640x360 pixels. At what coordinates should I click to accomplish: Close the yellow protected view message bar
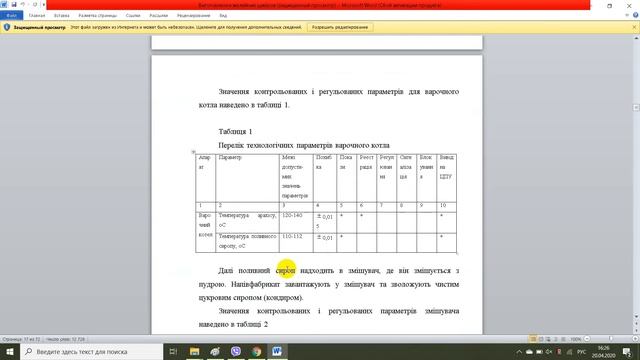[634, 27]
